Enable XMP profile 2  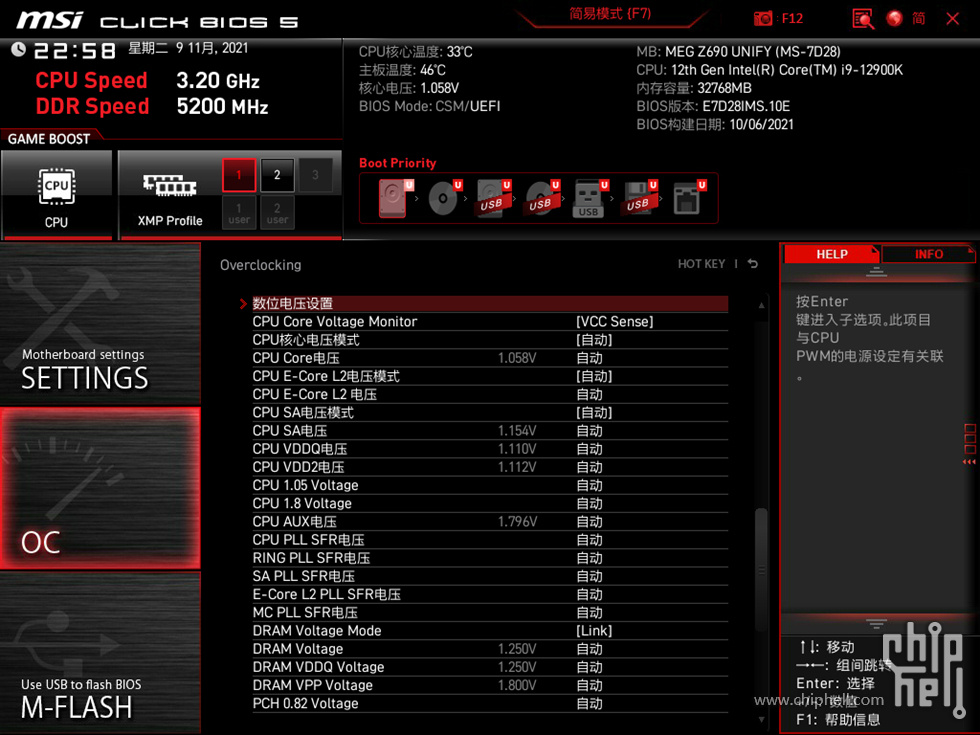277,175
